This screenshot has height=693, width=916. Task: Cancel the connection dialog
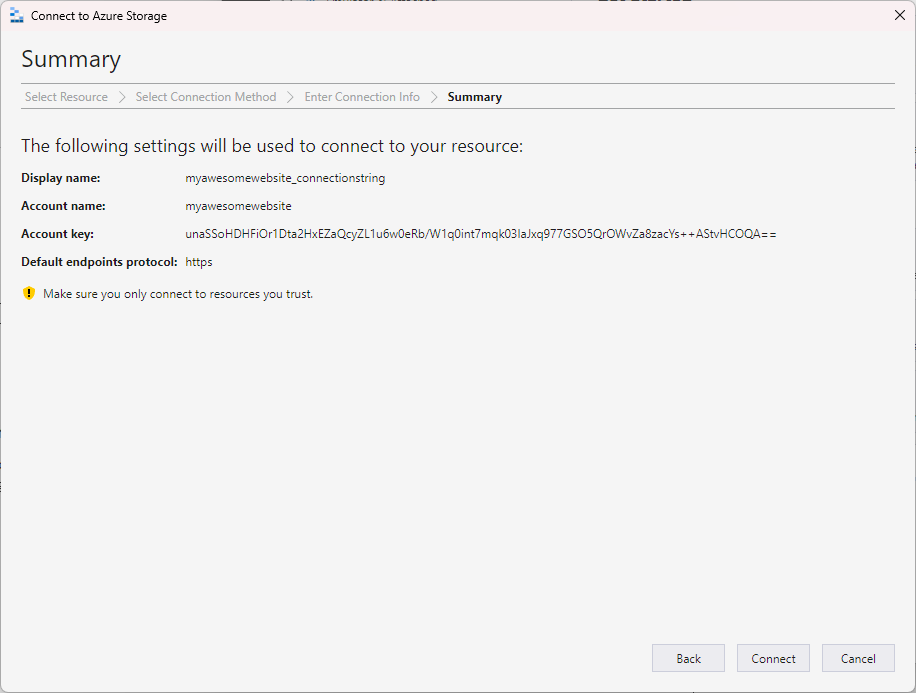coord(858,659)
